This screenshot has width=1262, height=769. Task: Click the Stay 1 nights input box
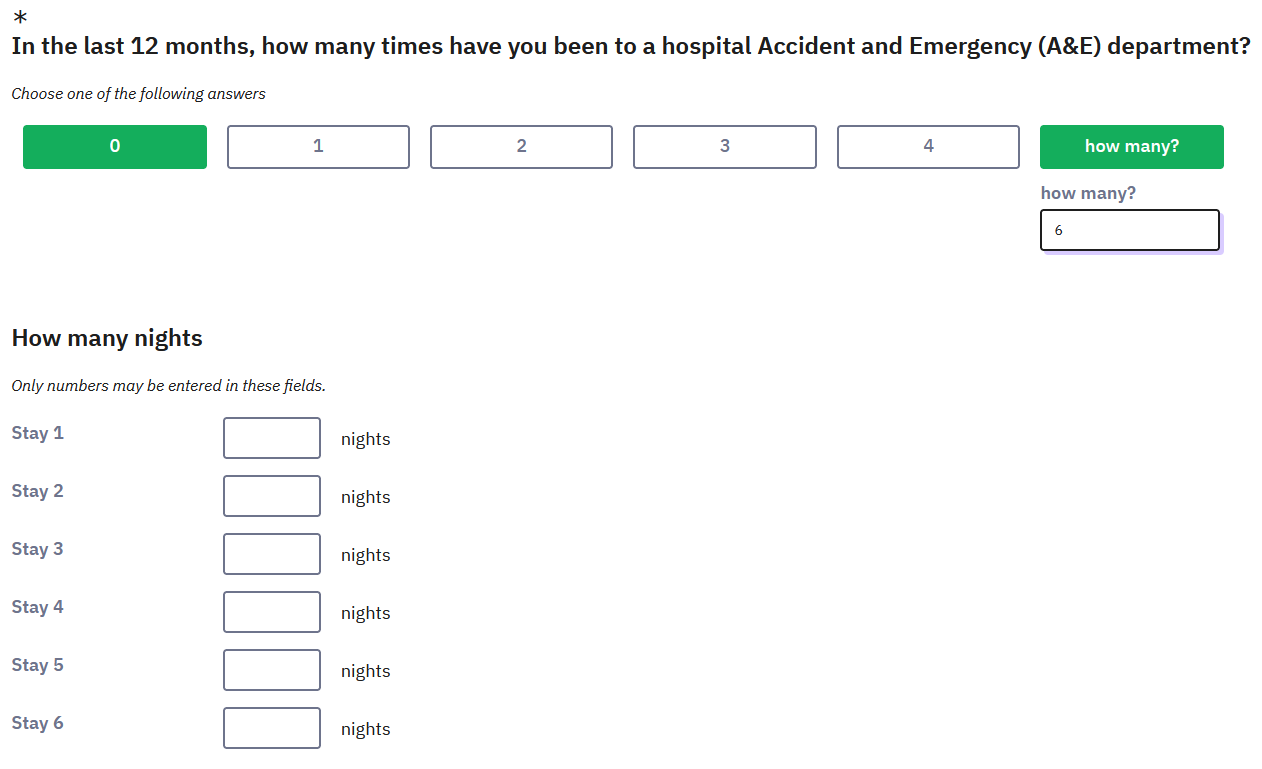point(272,438)
